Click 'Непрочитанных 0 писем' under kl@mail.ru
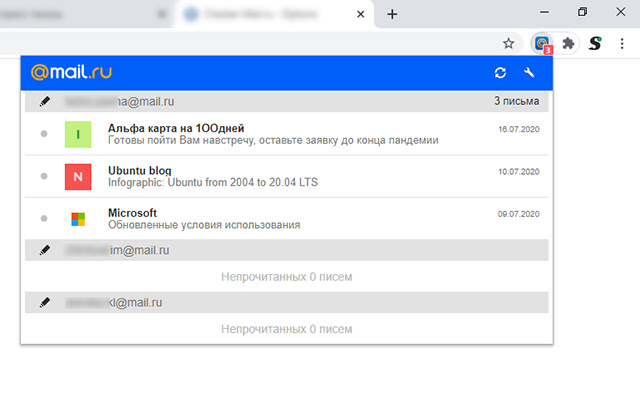 click(x=287, y=329)
